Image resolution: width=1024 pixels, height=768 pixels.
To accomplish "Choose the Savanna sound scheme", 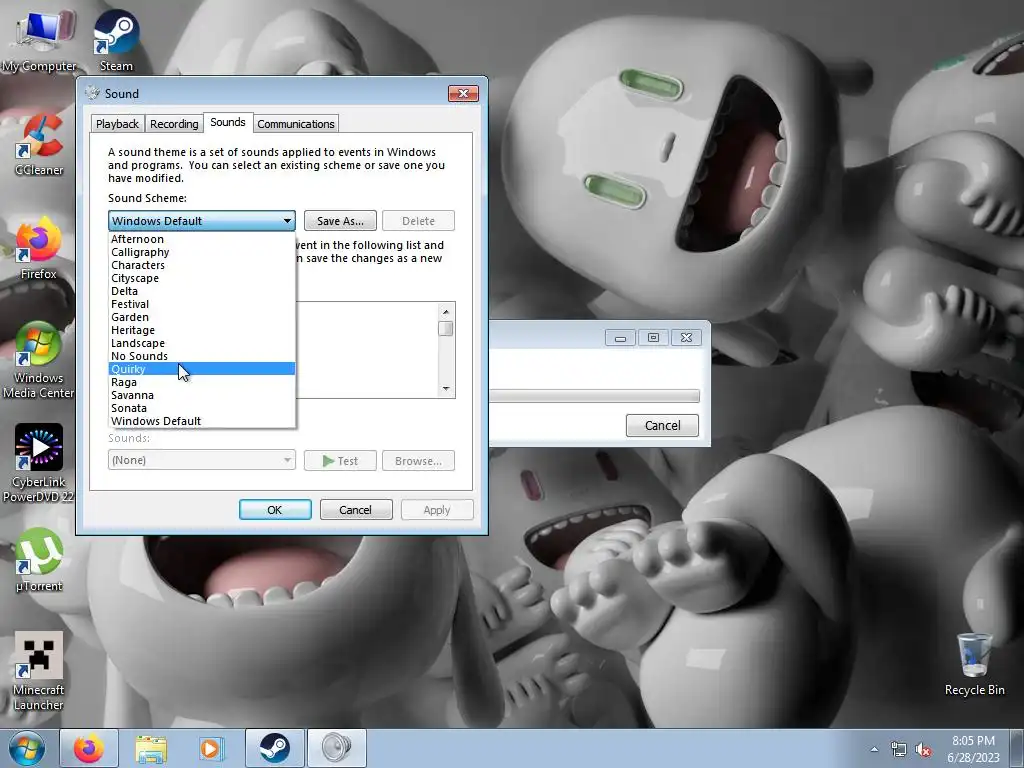I will [x=202, y=395].
